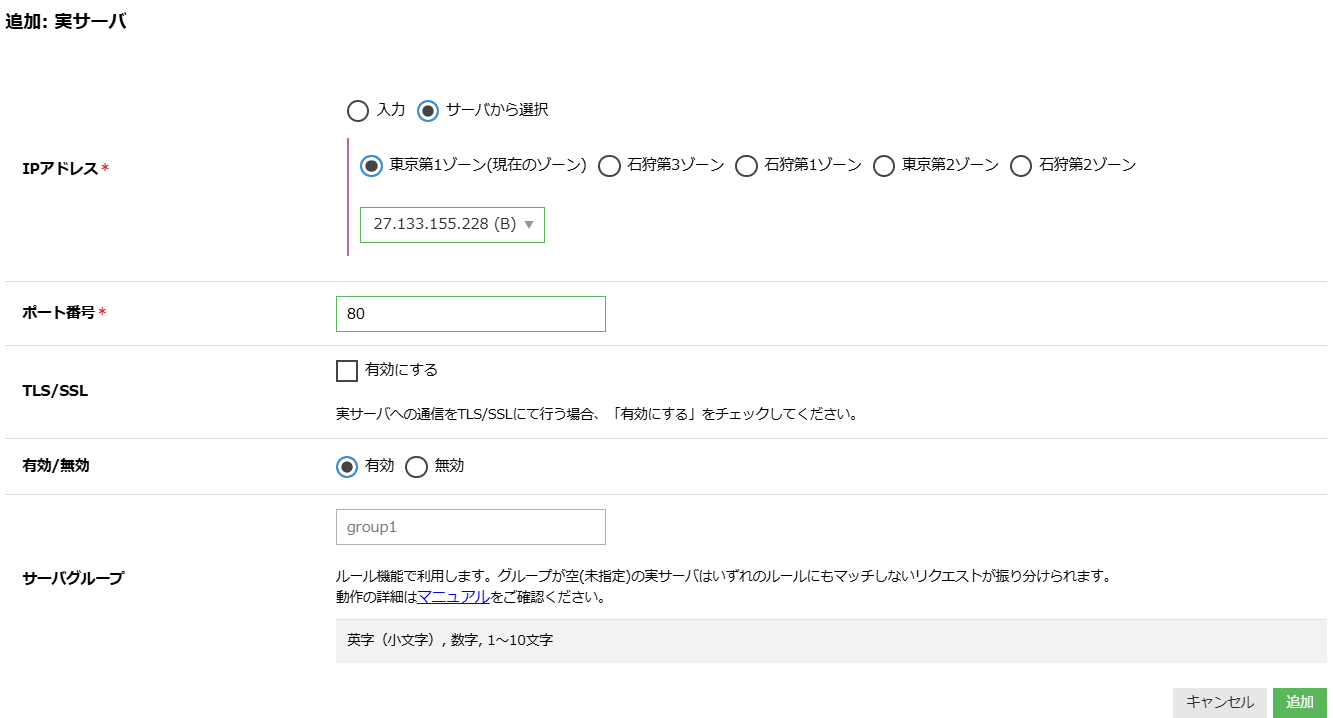This screenshot has width=1333, height=718.
Task: Click the 有効にする checkbox label text
Action: [402, 370]
